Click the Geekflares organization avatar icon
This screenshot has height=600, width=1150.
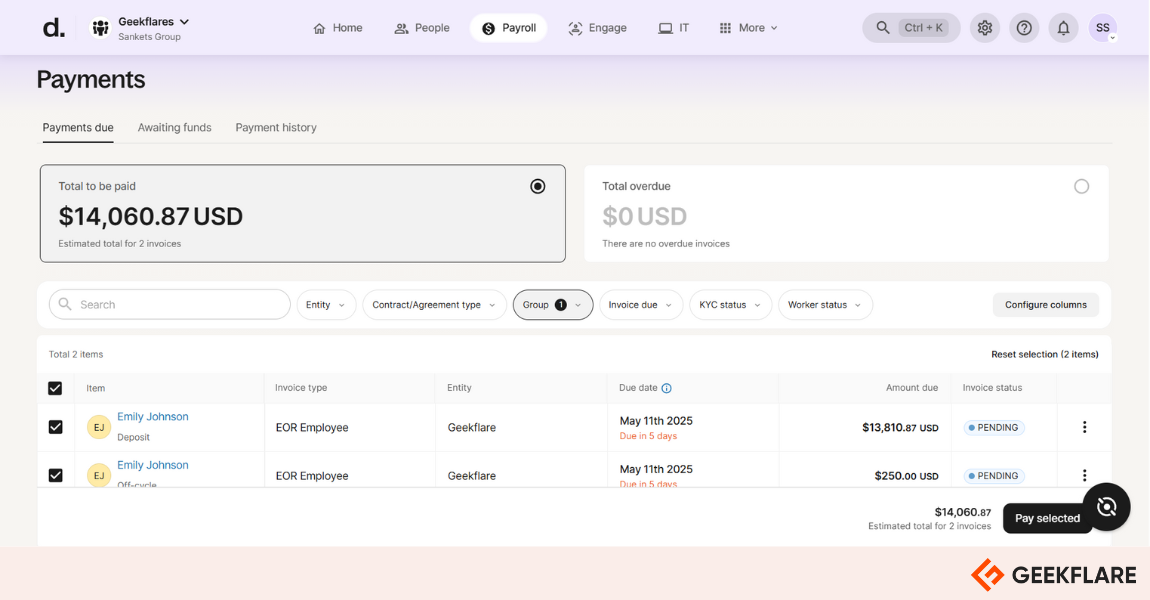click(100, 28)
